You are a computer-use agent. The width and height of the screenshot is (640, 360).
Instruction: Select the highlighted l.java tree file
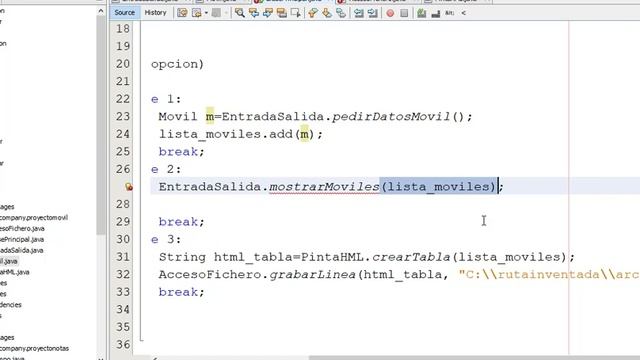(x=9, y=261)
